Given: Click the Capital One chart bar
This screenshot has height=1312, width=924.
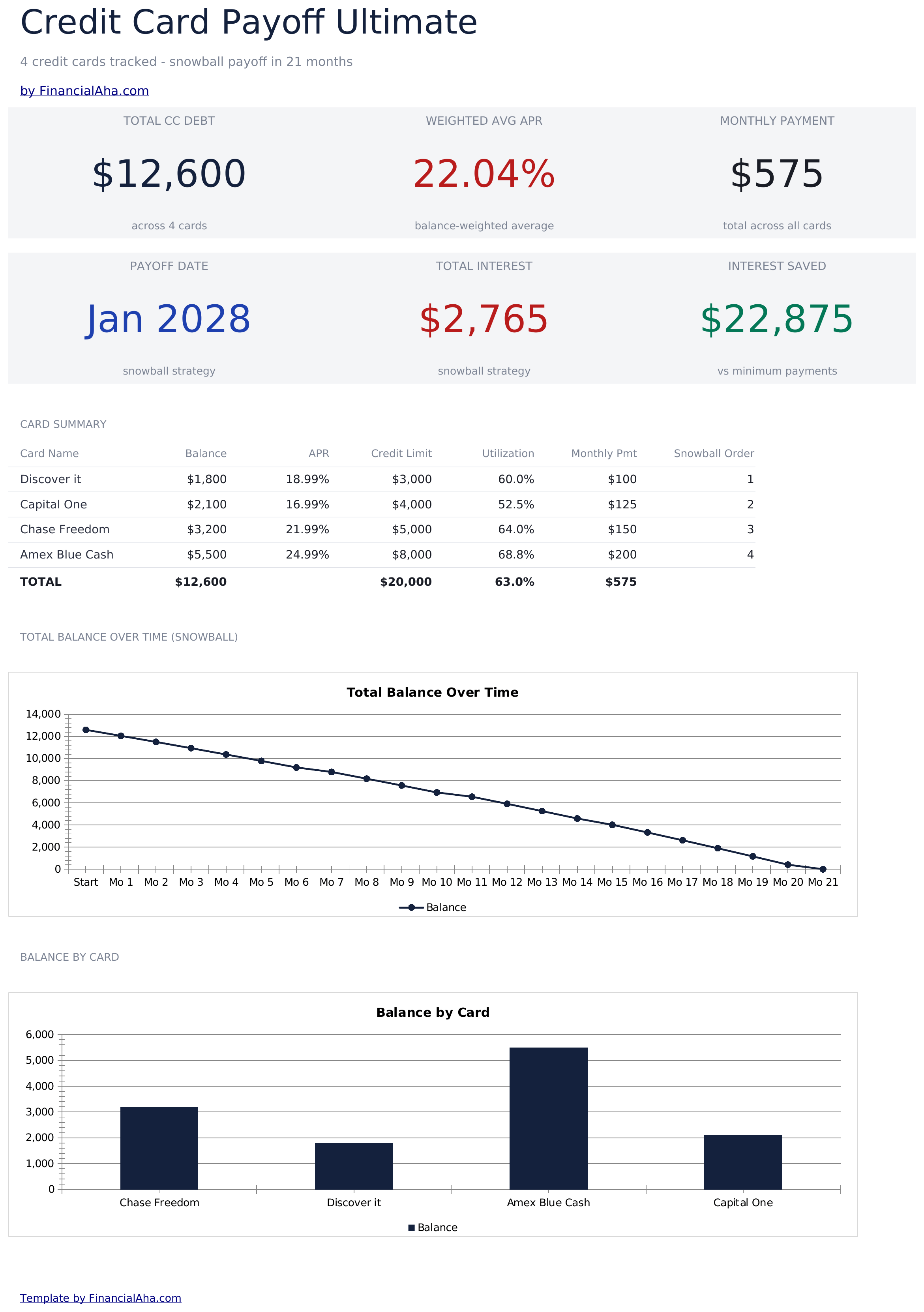Looking at the screenshot, I should (743, 1162).
